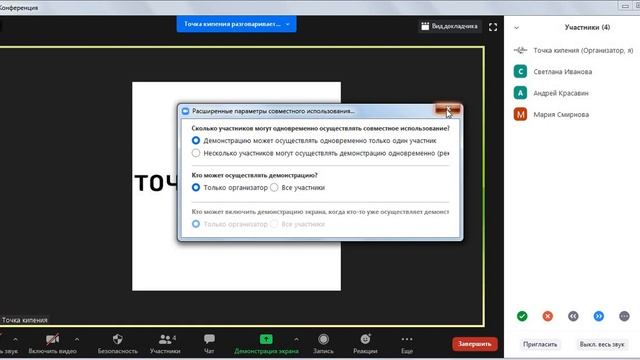Click the Пригласить button
The image size is (640, 360).
[540, 344]
